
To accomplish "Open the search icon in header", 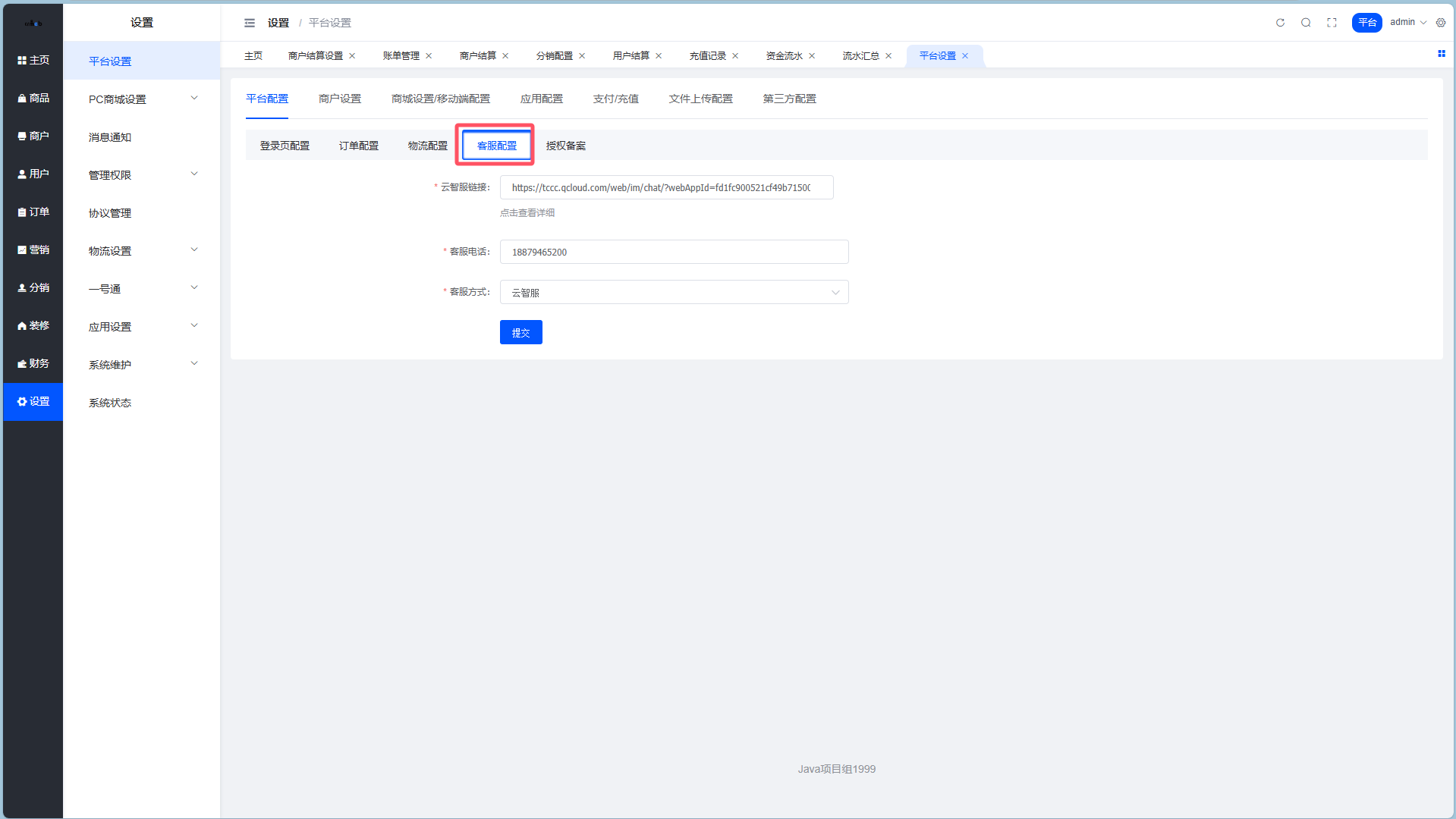I will [1306, 23].
